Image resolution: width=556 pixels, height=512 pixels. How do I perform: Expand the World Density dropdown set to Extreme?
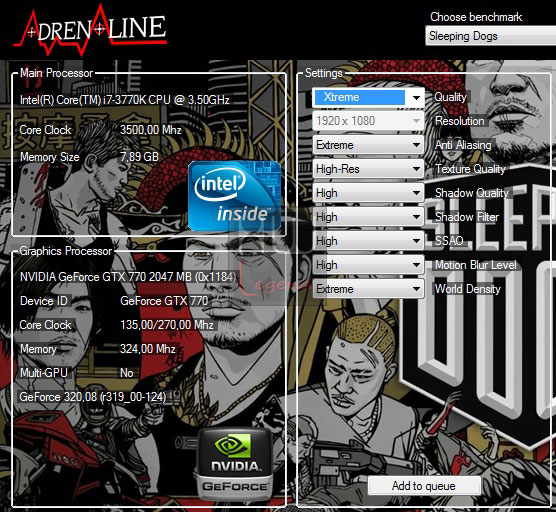368,289
